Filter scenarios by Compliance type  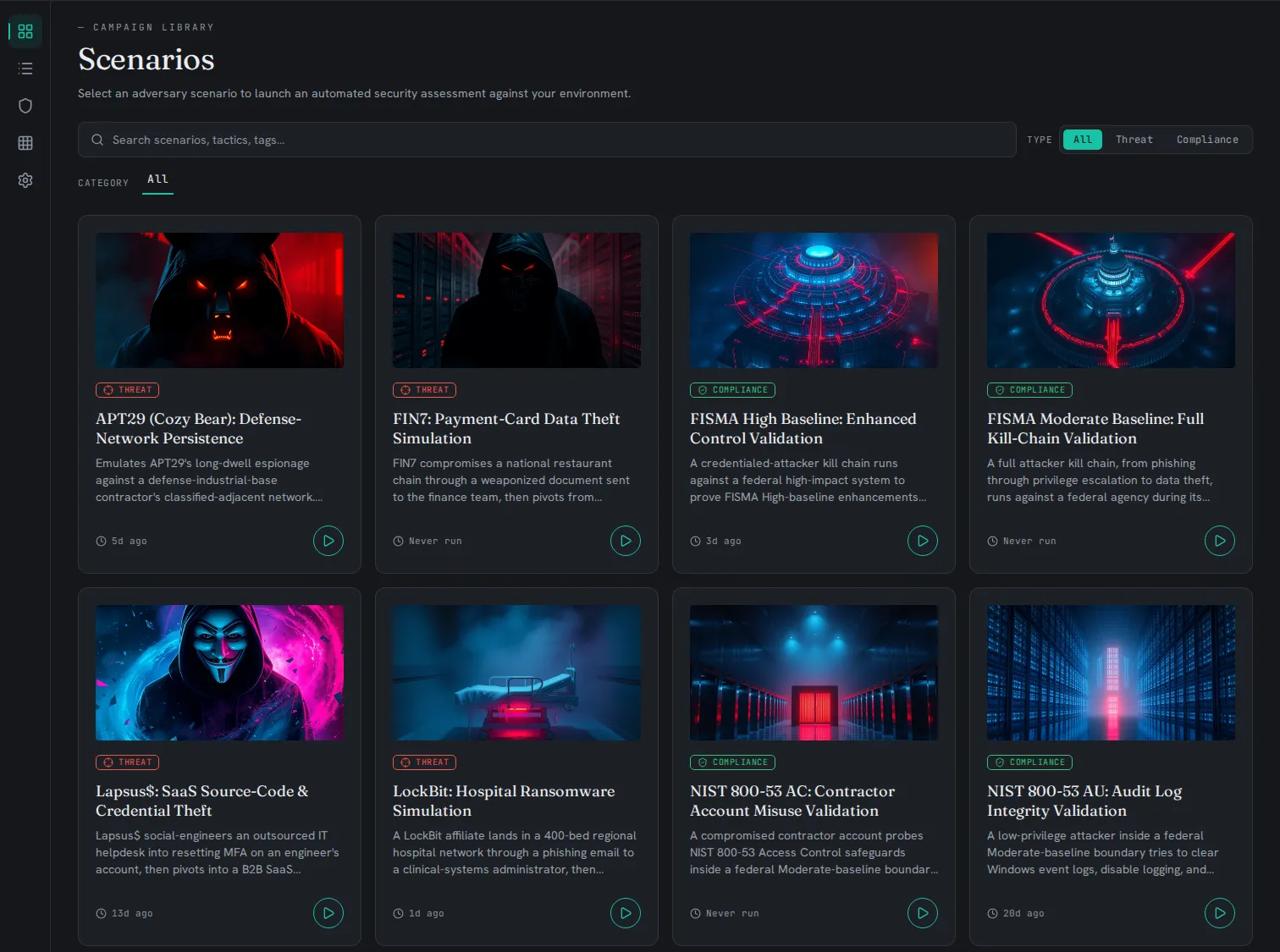coord(1207,140)
